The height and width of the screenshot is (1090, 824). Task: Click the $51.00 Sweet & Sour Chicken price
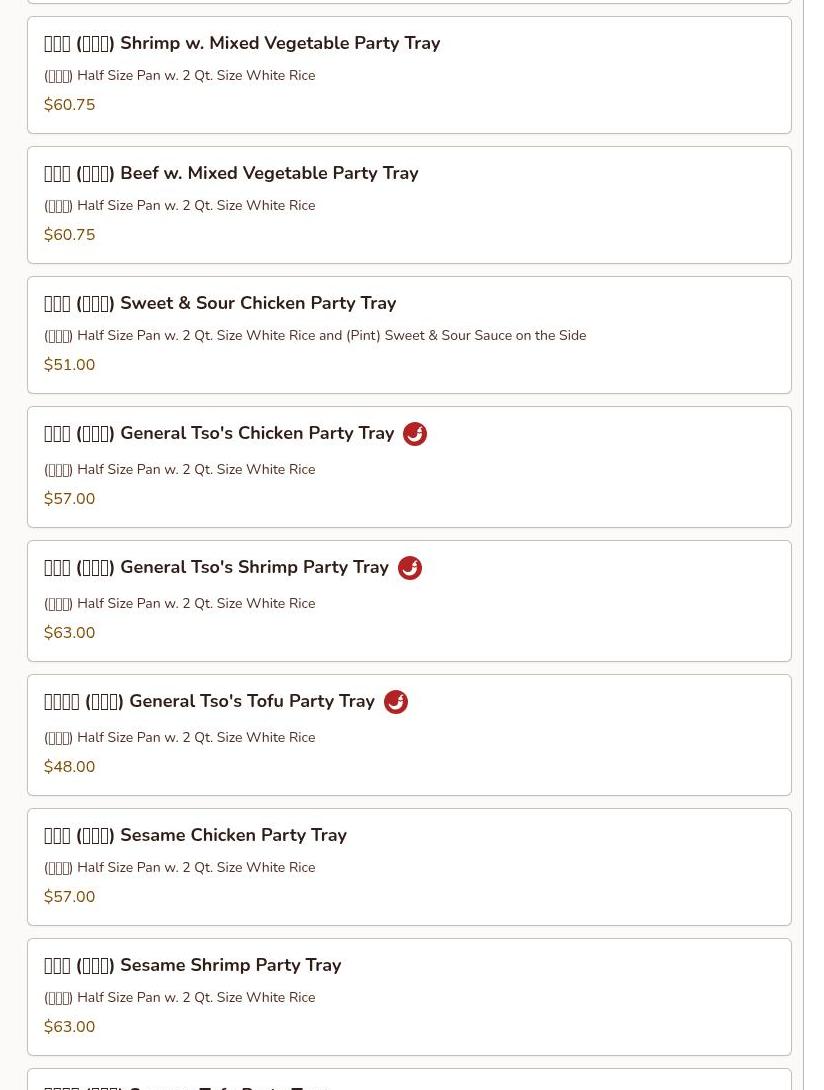(x=70, y=365)
